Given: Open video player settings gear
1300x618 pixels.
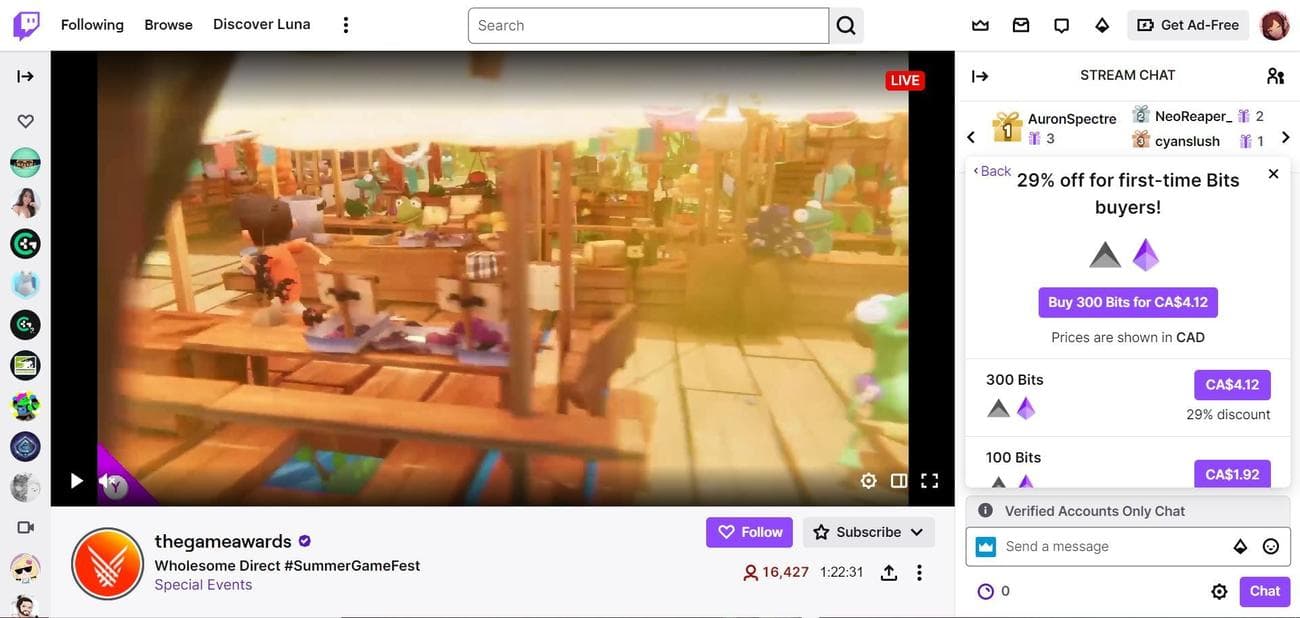Looking at the screenshot, I should [x=868, y=479].
